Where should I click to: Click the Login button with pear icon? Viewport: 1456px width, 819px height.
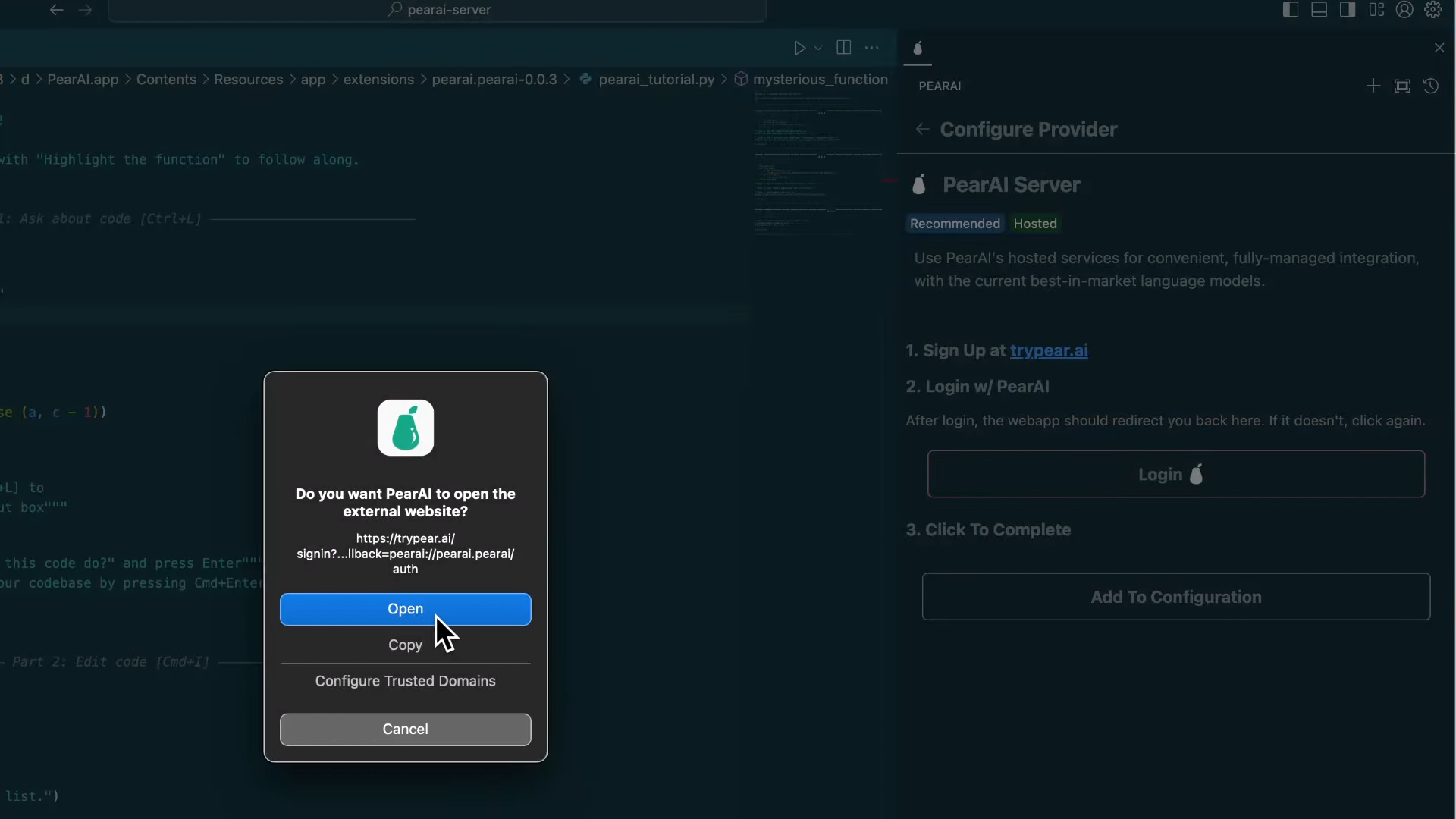[x=1175, y=474]
